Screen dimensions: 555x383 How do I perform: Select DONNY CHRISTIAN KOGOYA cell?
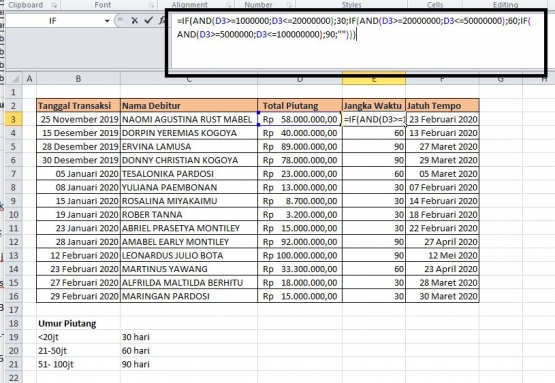tap(189, 160)
